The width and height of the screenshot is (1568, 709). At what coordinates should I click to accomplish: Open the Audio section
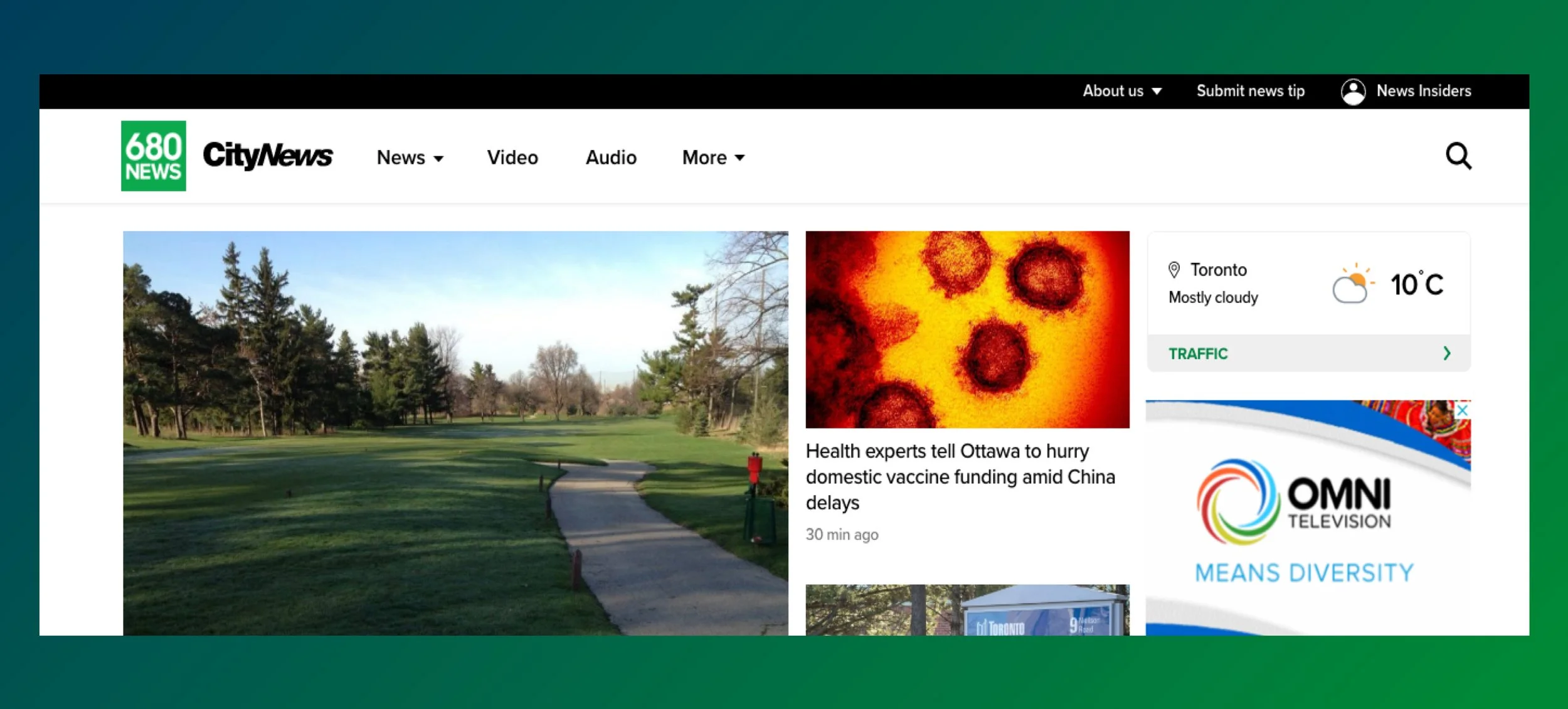tap(611, 157)
